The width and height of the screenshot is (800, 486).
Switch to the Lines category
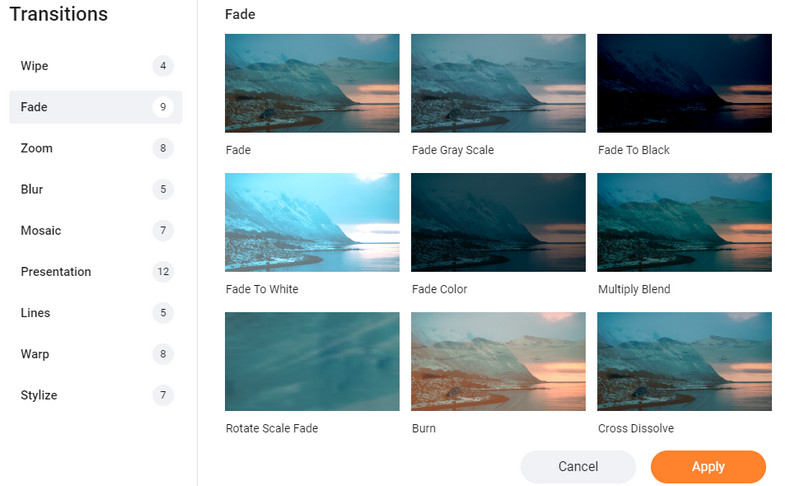pyautogui.click(x=95, y=313)
